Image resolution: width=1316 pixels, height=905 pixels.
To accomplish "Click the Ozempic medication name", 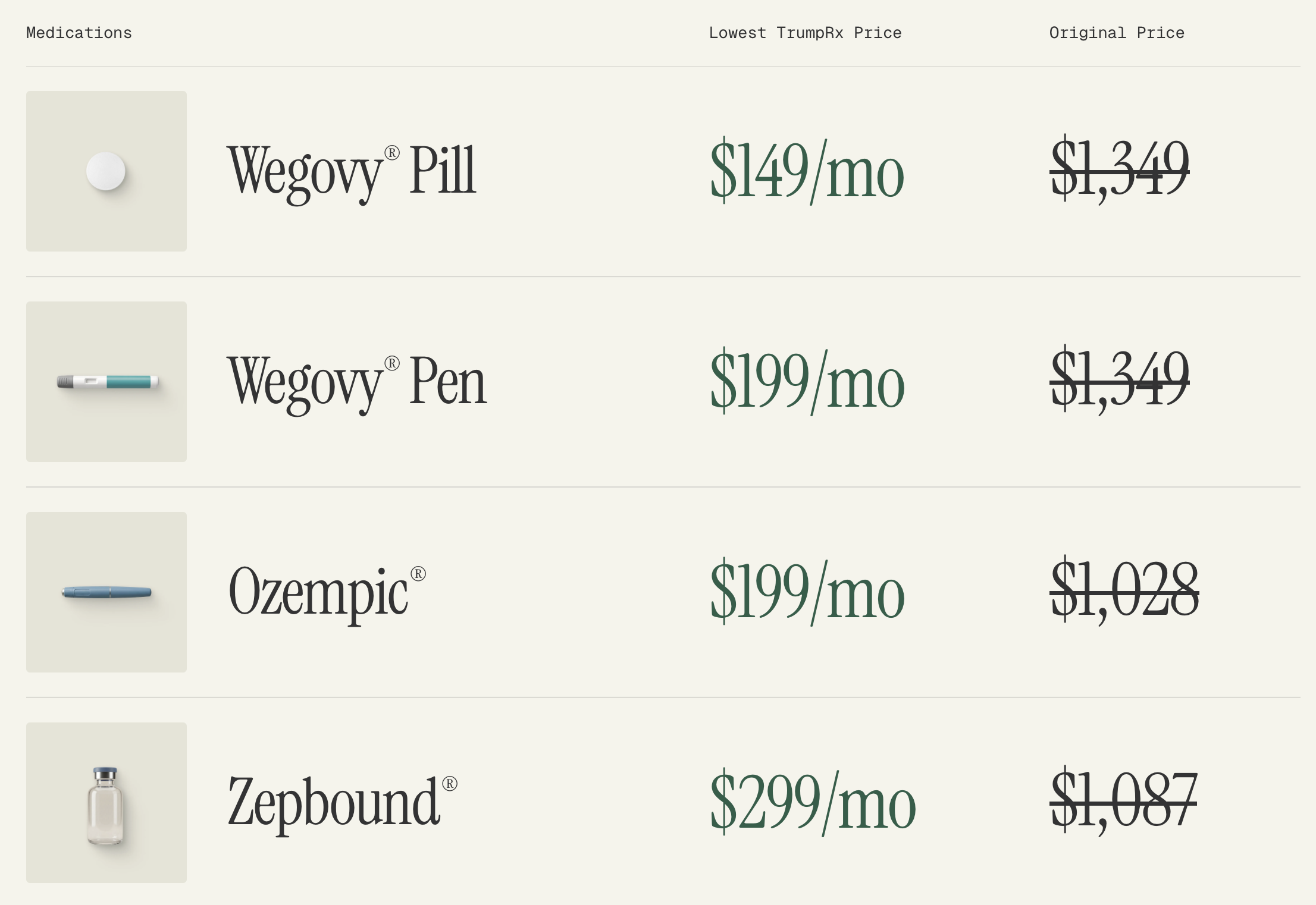I will (326, 592).
